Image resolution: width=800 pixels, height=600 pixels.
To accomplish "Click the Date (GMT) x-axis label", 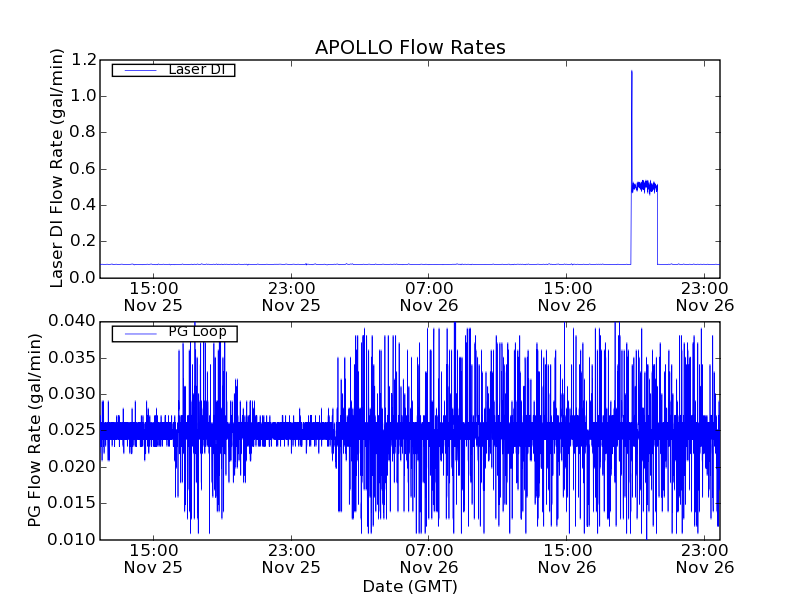I will 410,586.
